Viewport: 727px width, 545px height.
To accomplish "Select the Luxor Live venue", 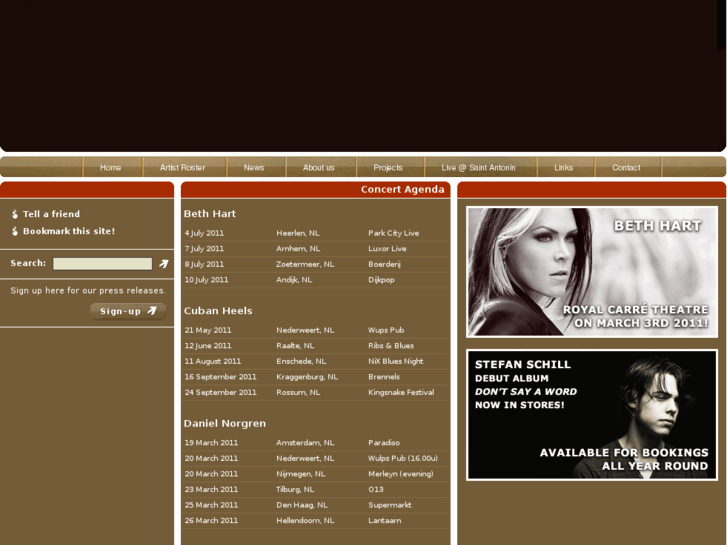I will 387,249.
